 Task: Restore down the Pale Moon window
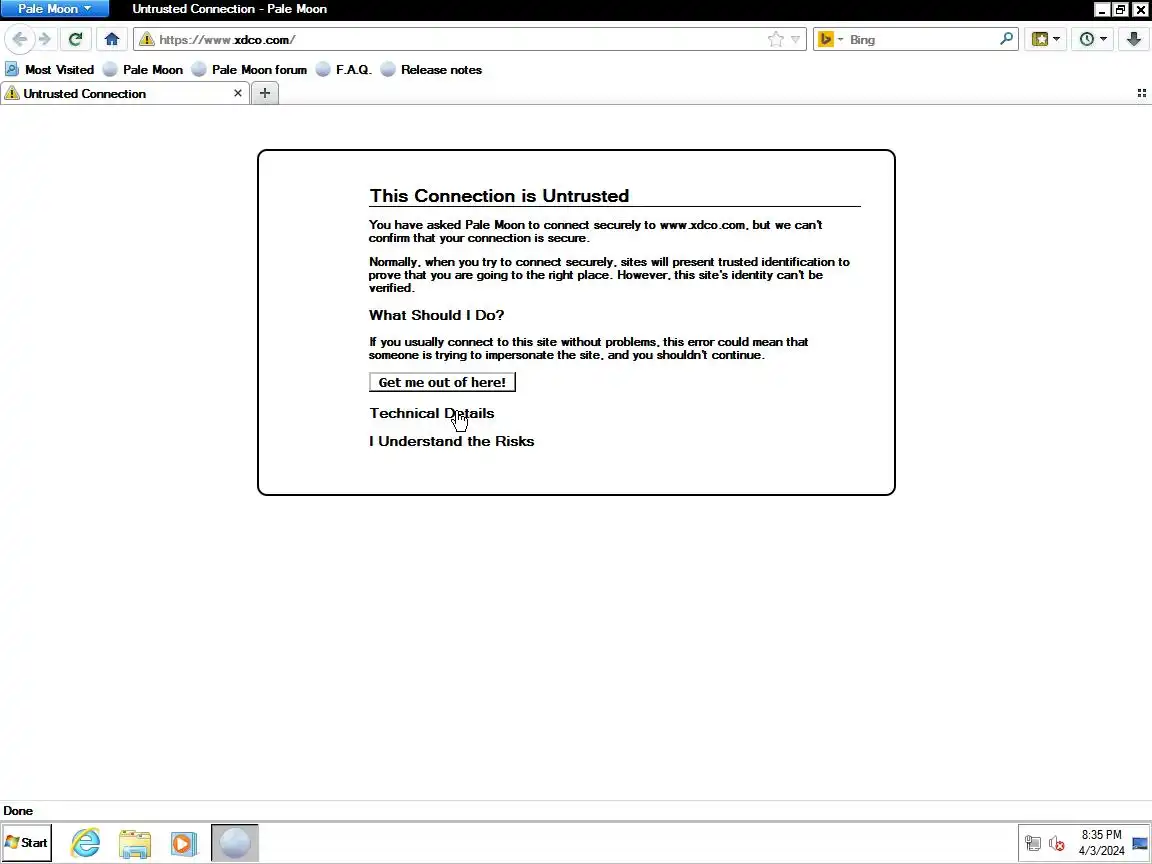[1120, 10]
